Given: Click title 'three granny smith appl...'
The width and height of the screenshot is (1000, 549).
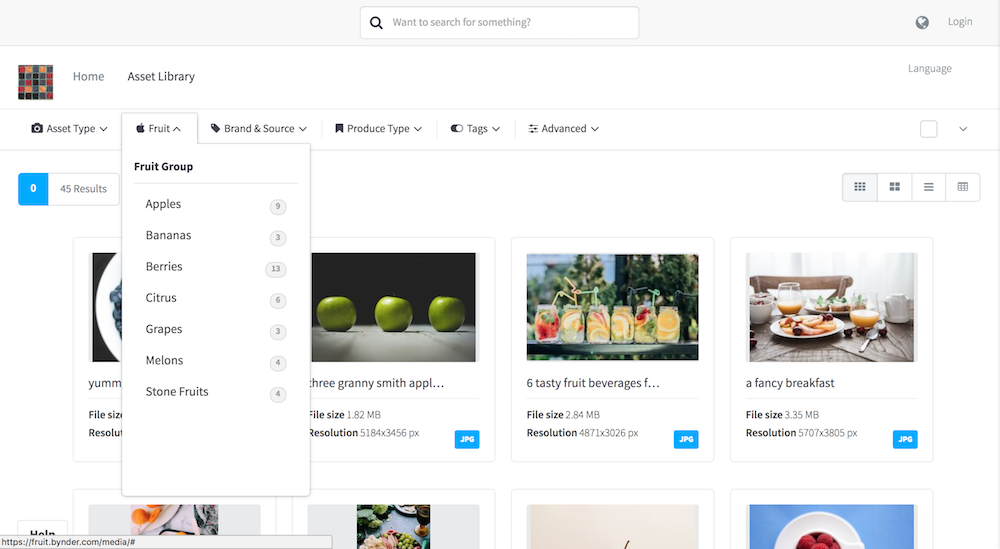Looking at the screenshot, I should [376, 383].
